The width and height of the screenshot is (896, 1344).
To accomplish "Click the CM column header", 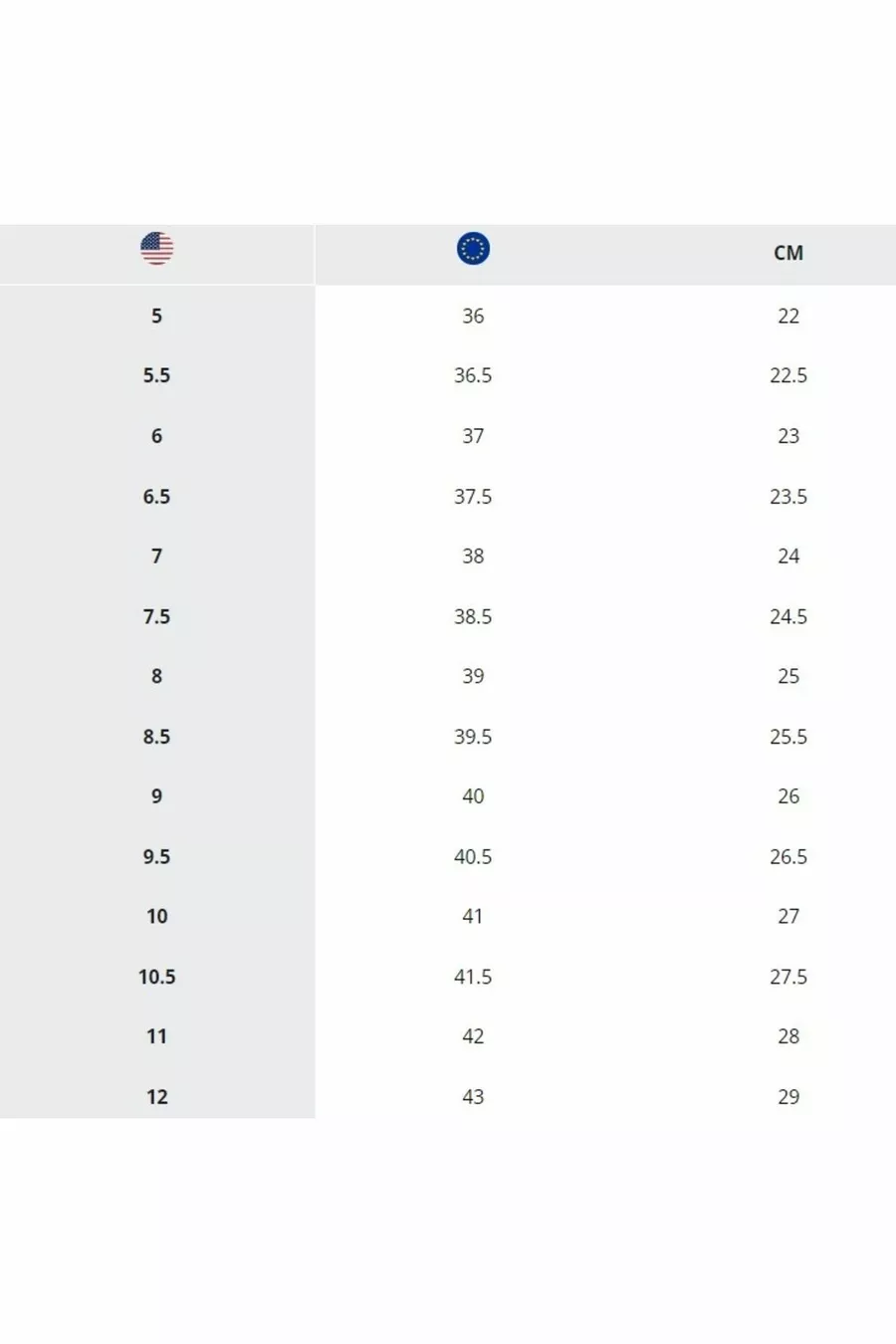I will pyautogui.click(x=787, y=253).
